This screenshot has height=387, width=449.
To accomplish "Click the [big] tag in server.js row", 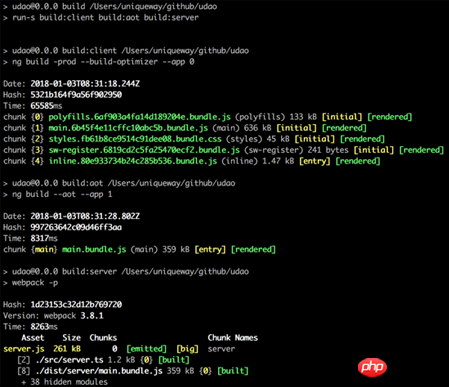I will pyautogui.click(x=187, y=349).
